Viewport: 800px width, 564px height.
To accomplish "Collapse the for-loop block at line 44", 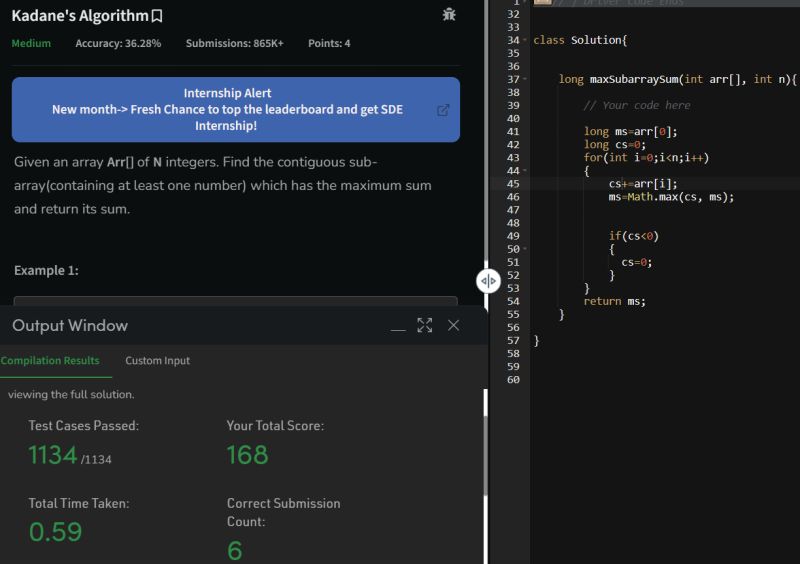I will tap(525, 170).
